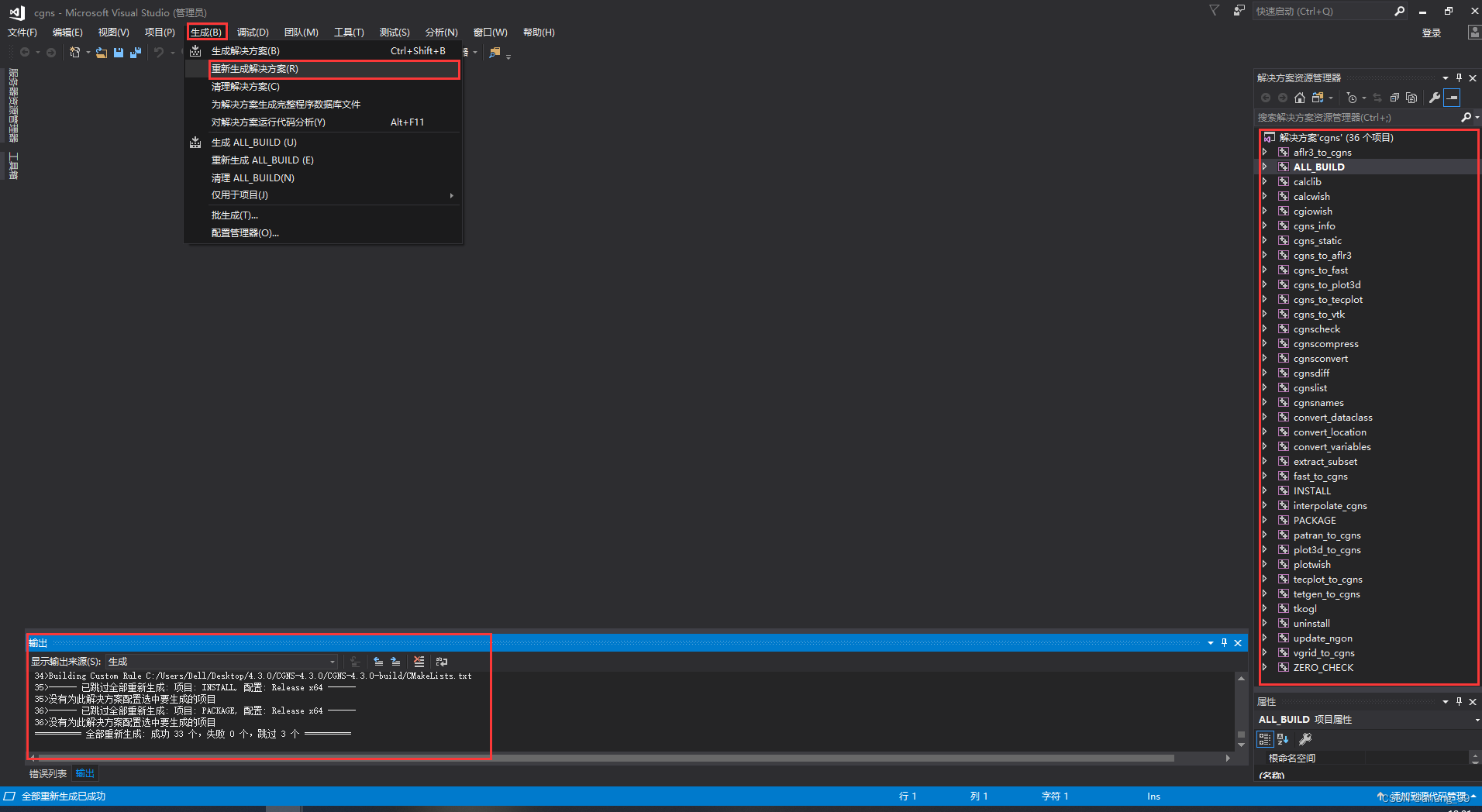1482x812 pixels.
Task: Expand the INSTALL project node
Action: [1265, 490]
